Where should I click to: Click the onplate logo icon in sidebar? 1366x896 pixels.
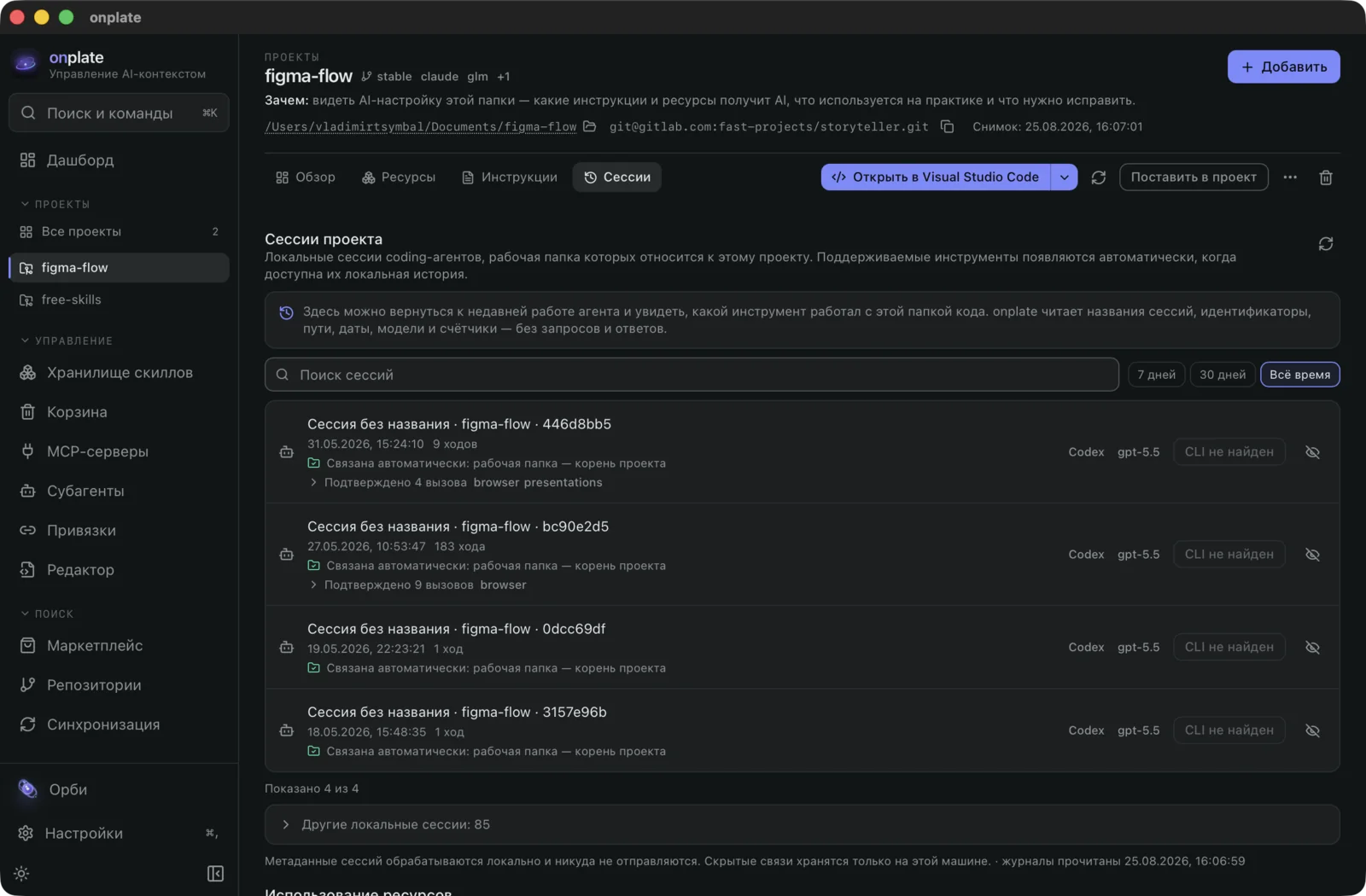[26, 63]
